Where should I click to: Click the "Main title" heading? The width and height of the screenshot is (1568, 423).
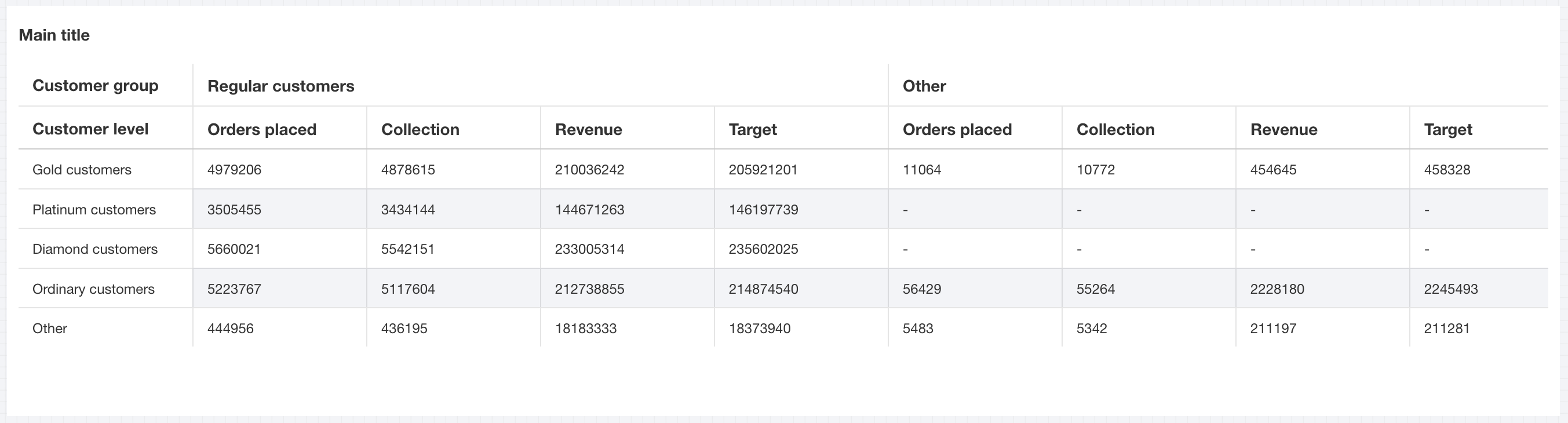tap(54, 35)
